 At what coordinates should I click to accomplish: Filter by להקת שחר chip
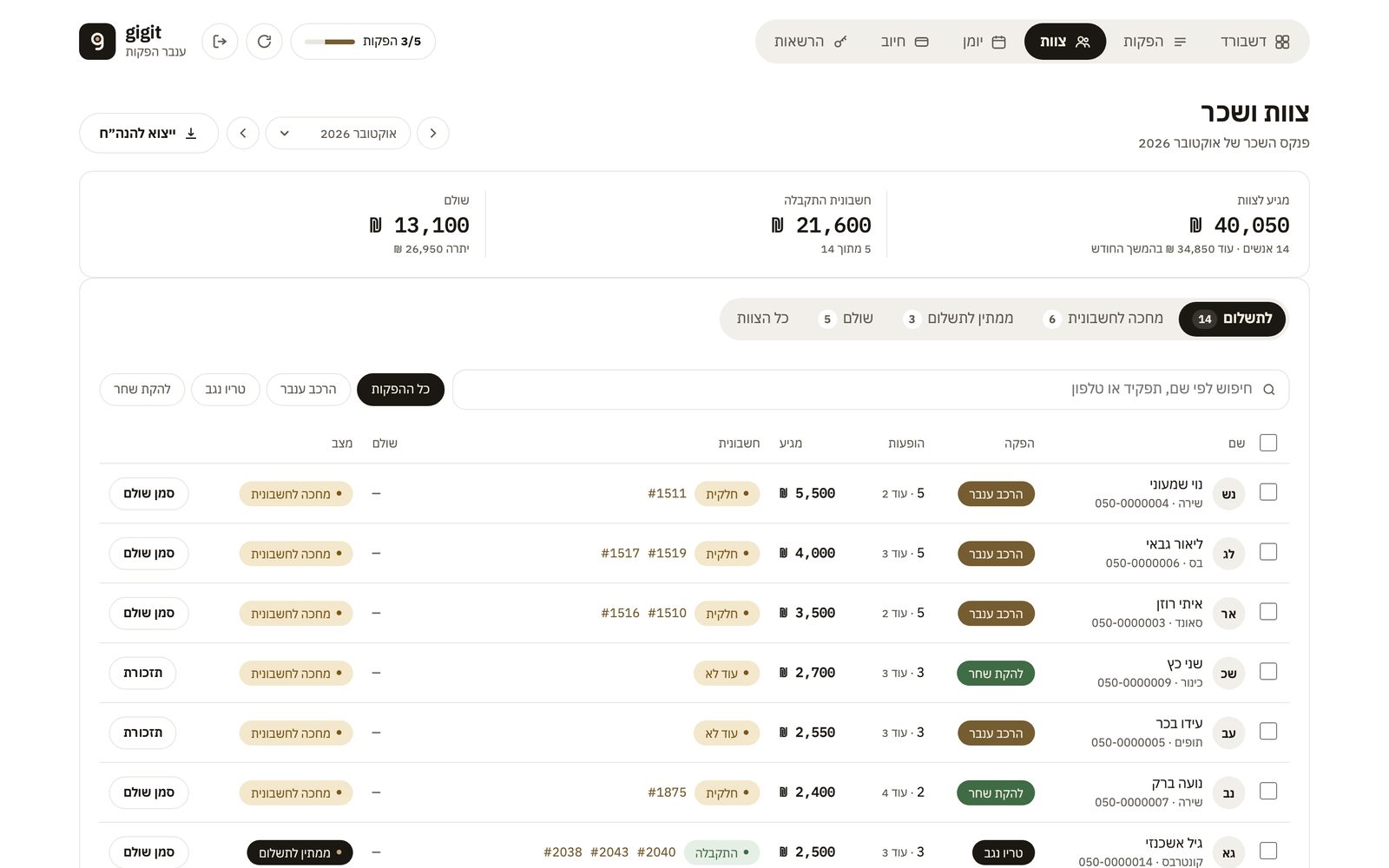pyautogui.click(x=142, y=390)
